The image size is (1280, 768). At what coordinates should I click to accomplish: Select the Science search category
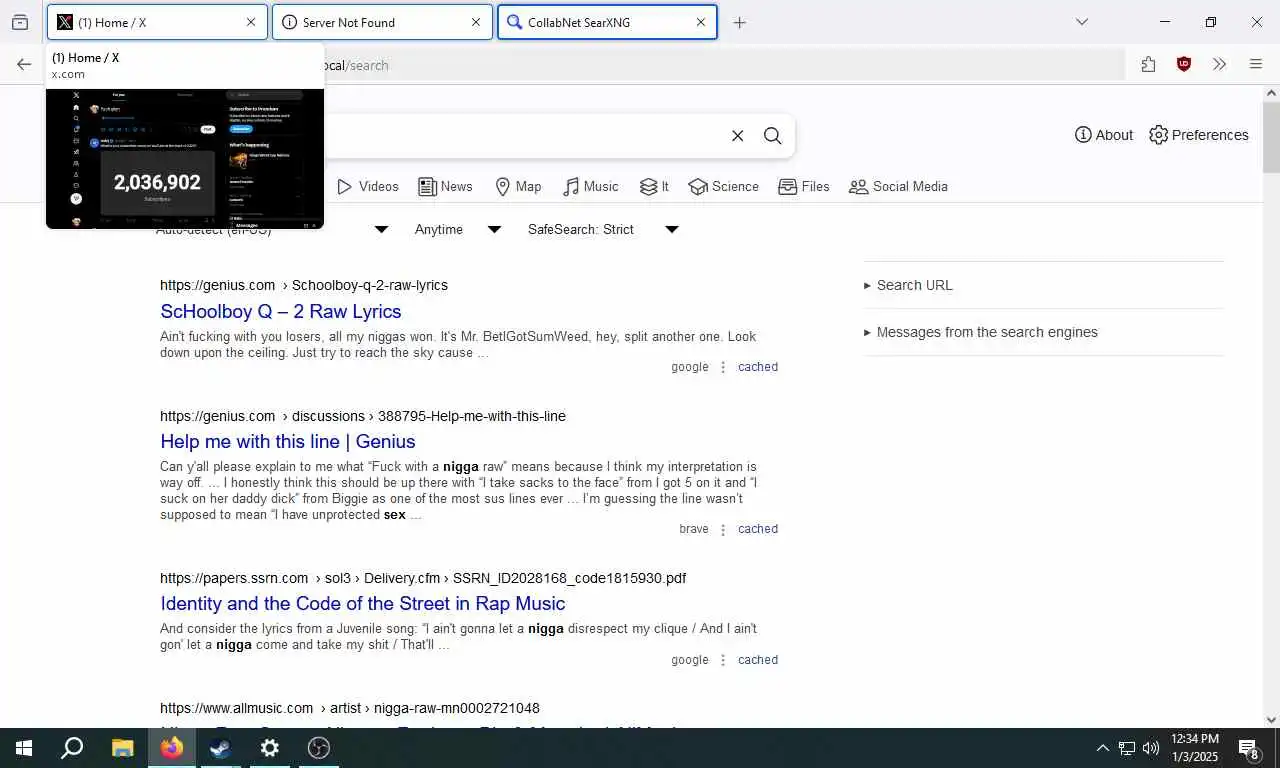[x=723, y=186]
